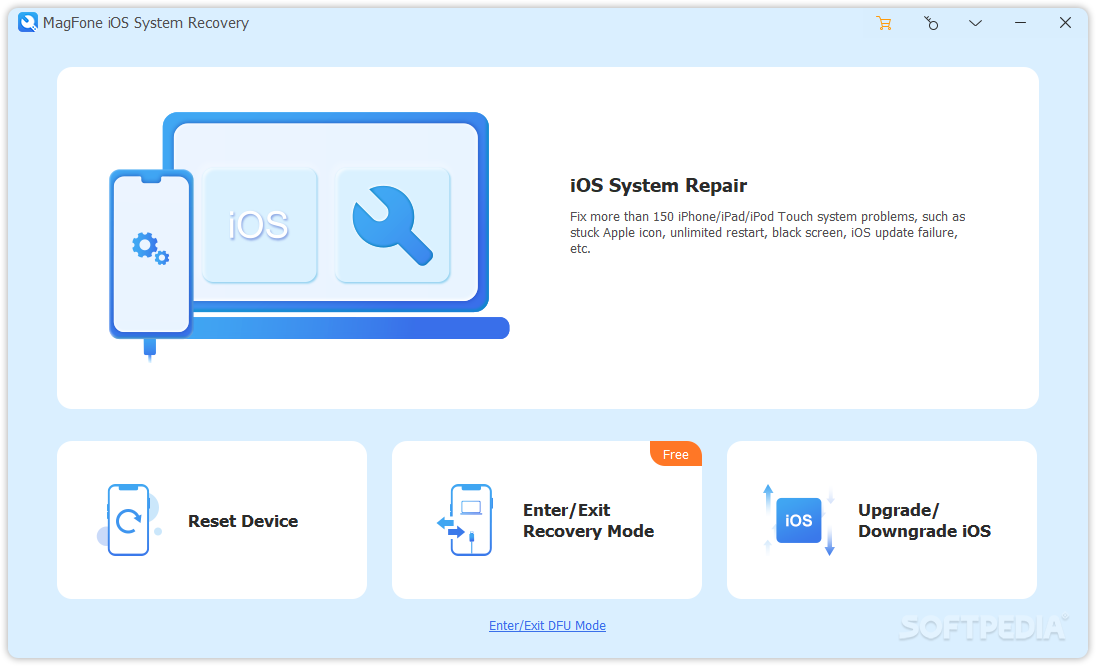Click the register key icon
This screenshot has width=1096, height=666.
click(930, 23)
